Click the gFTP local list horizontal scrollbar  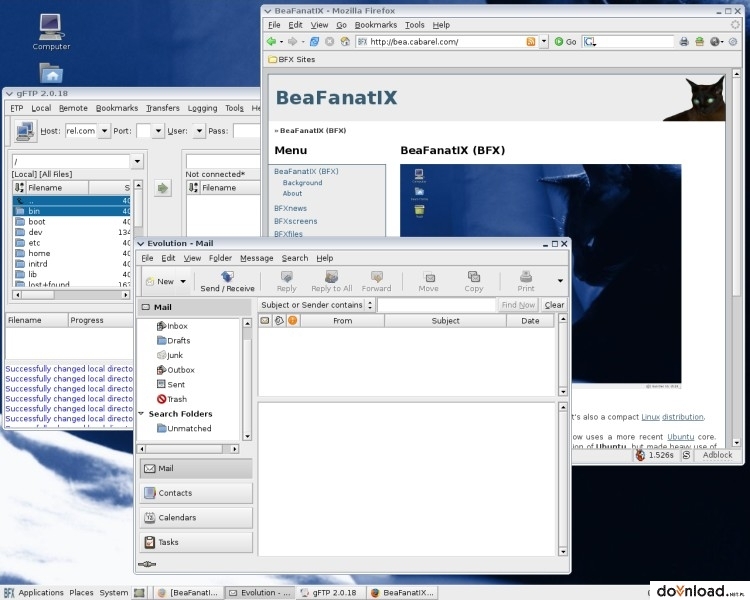click(71, 295)
